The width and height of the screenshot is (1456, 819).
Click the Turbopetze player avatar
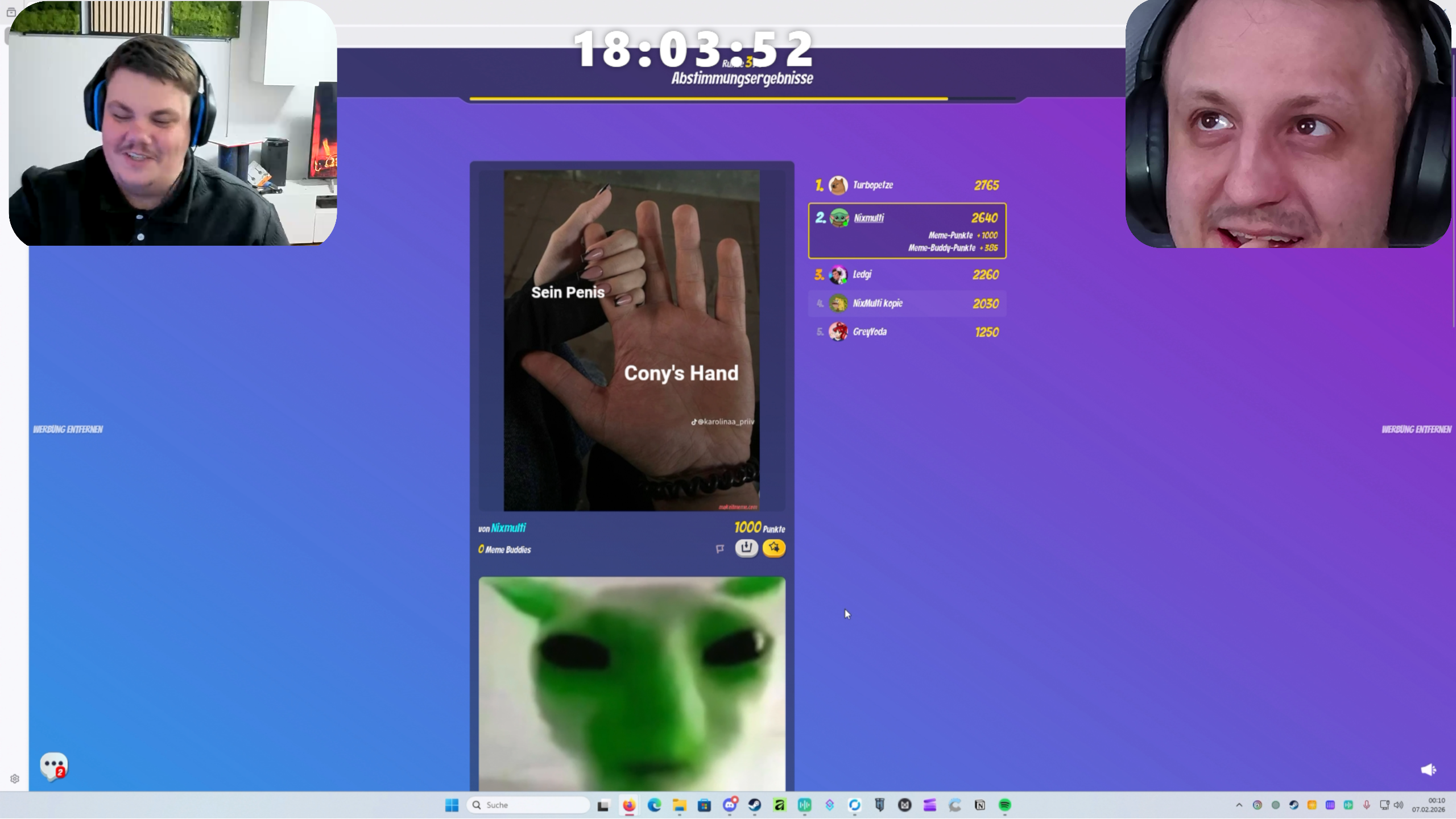[838, 185]
